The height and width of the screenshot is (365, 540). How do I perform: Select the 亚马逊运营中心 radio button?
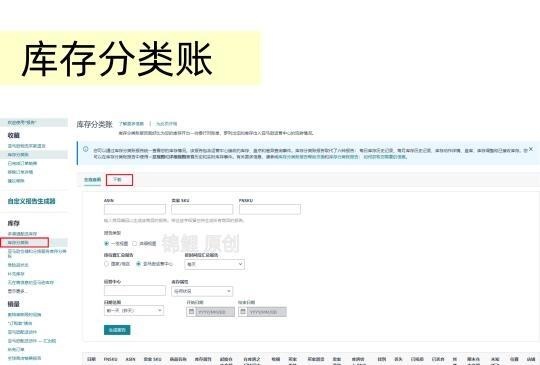[x=138, y=264]
